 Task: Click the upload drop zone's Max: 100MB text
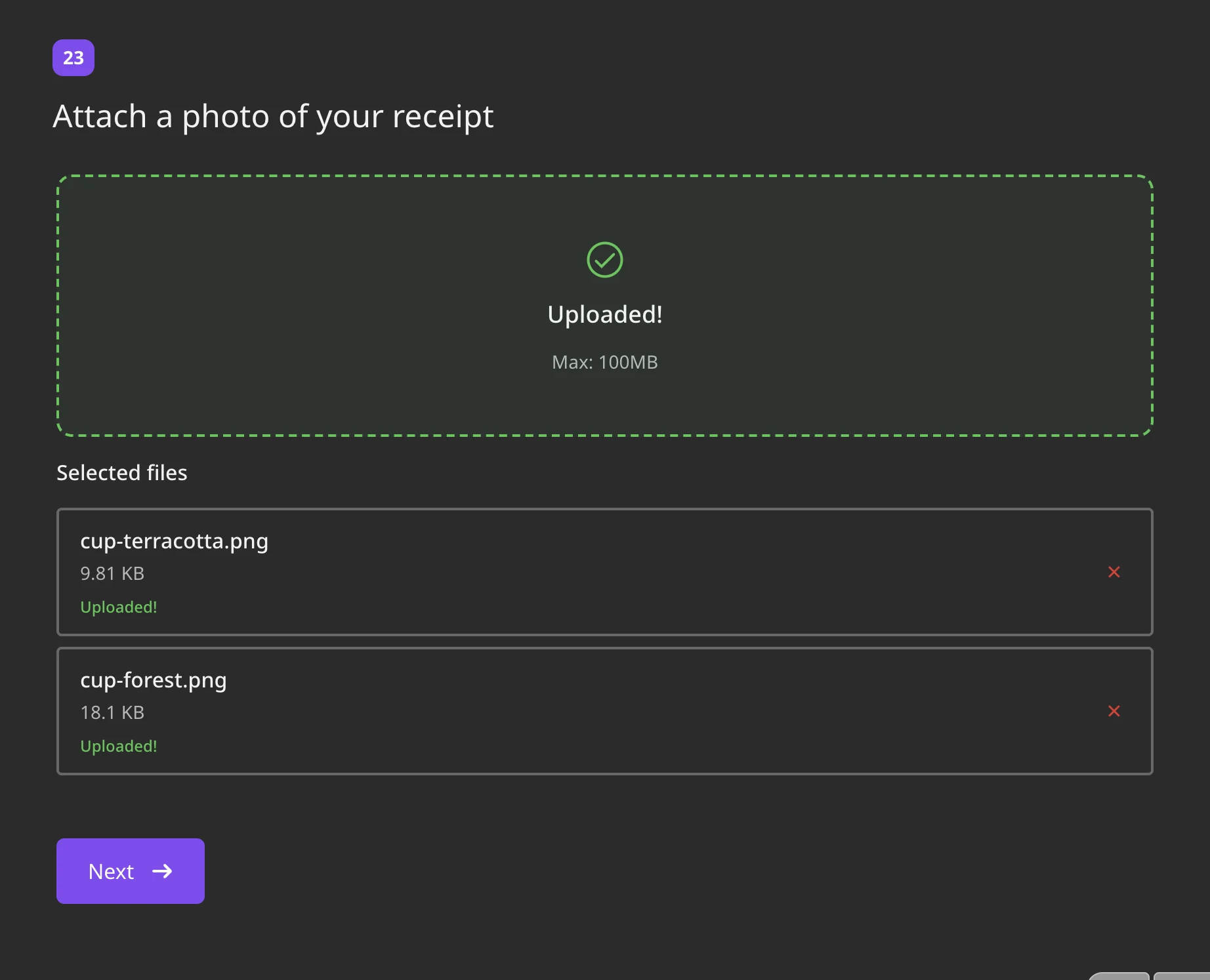pyautogui.click(x=605, y=362)
